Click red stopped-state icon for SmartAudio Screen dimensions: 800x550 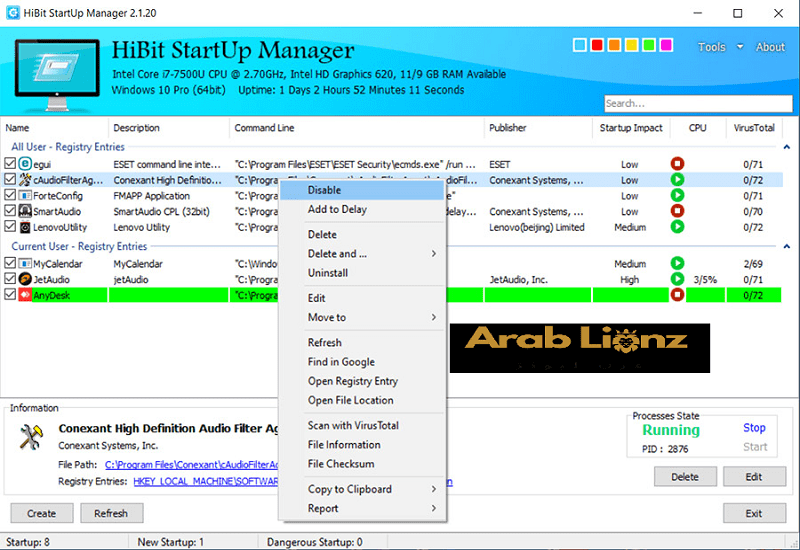[677, 211]
